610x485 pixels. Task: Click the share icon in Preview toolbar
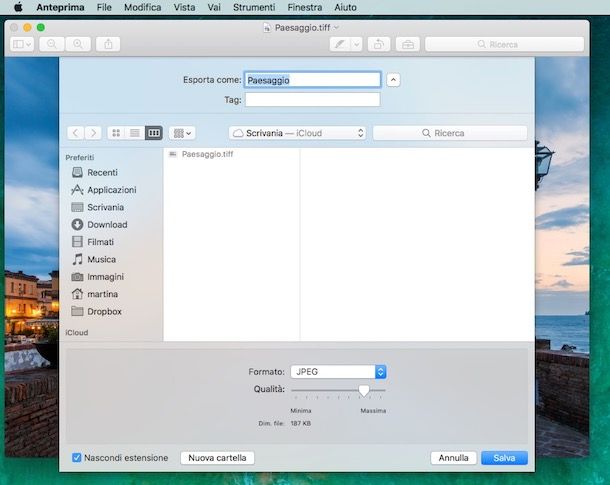point(108,44)
